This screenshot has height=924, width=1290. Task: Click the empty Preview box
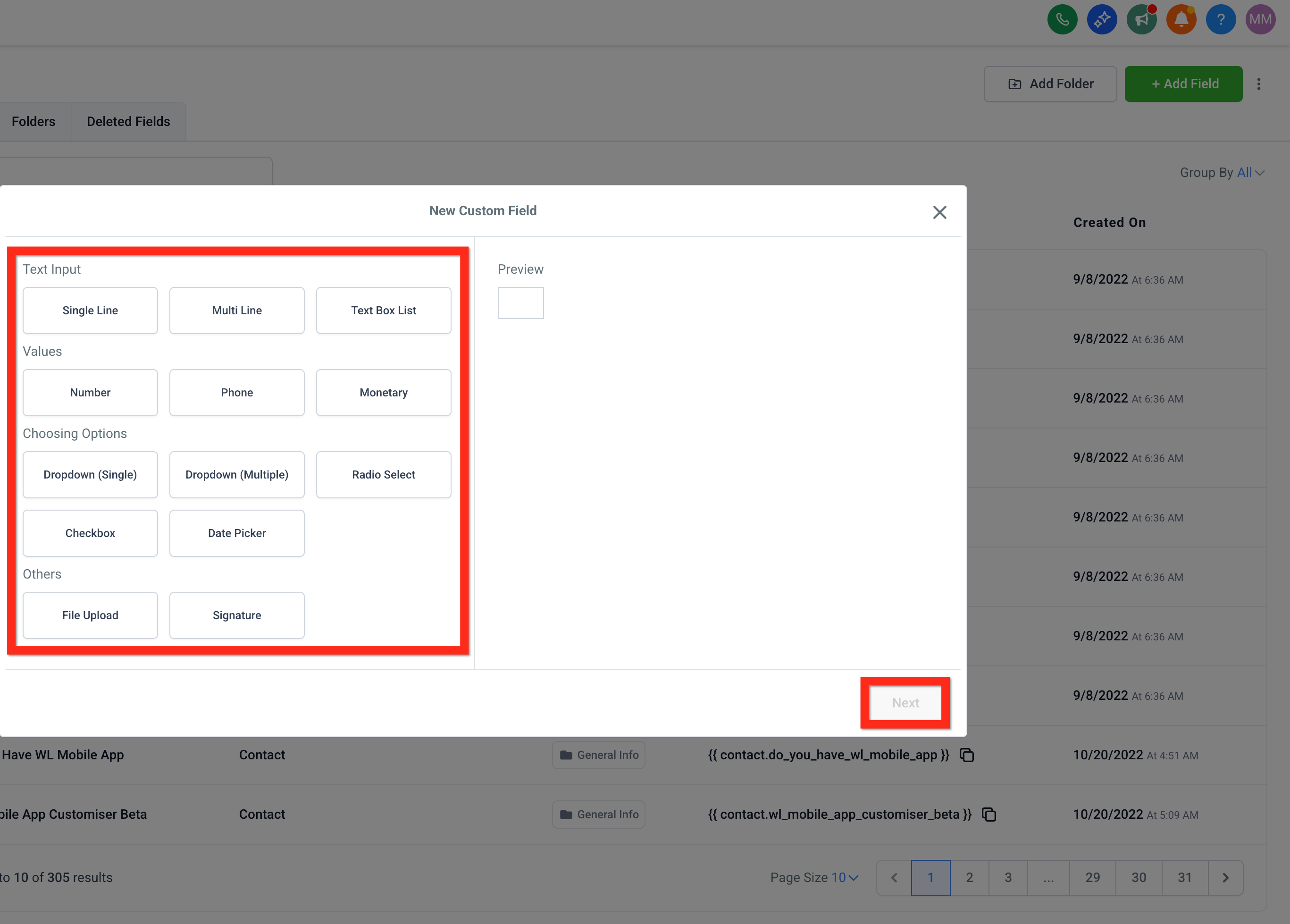point(520,302)
